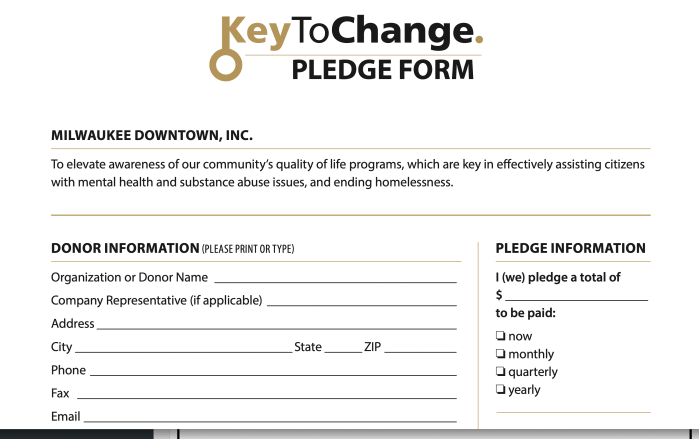699x439 pixels.
Task: Click the ZIP code field
Action: 420,347
